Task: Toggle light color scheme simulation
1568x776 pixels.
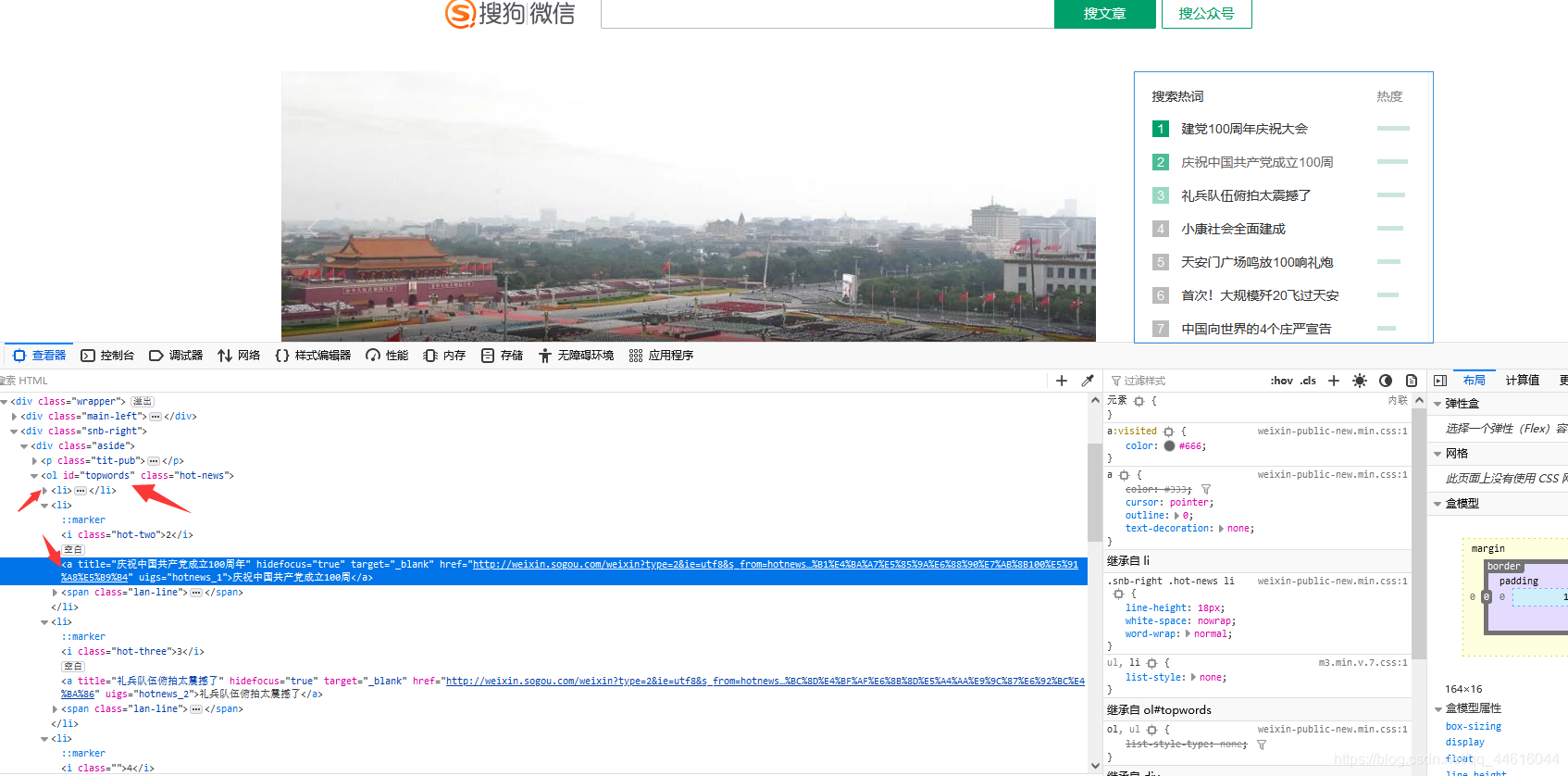Action: coord(1360,381)
